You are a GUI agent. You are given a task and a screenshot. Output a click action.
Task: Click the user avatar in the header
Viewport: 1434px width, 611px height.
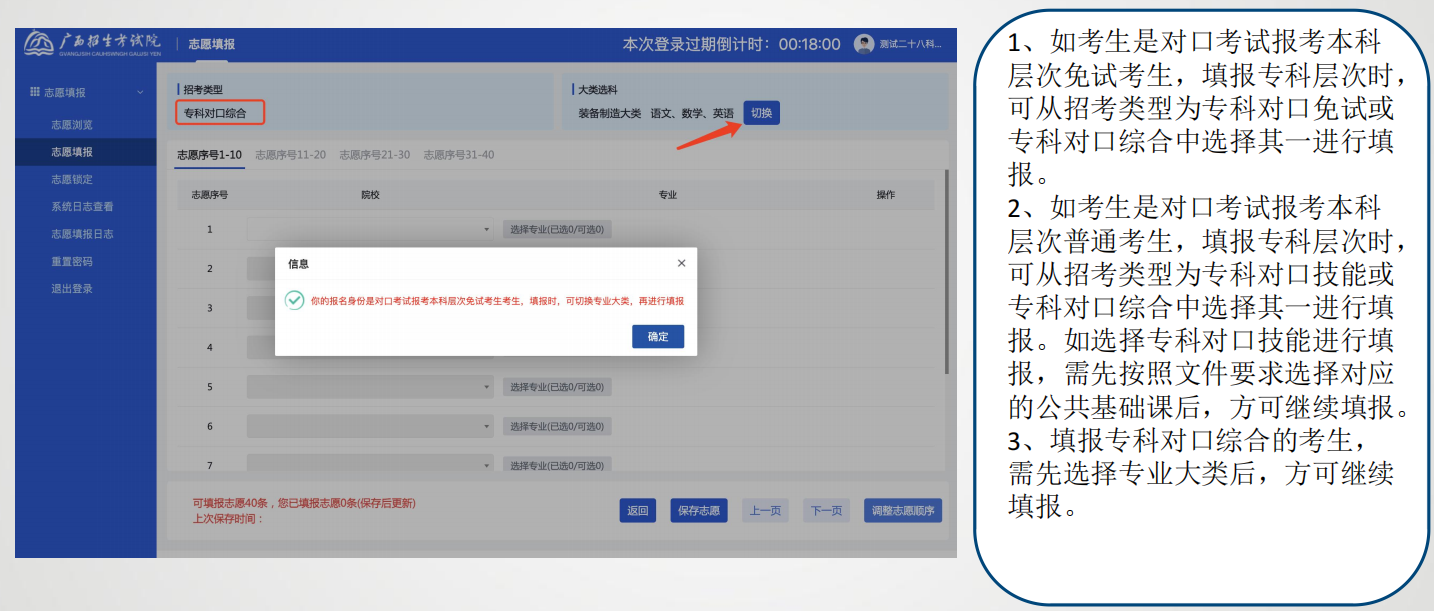click(864, 44)
